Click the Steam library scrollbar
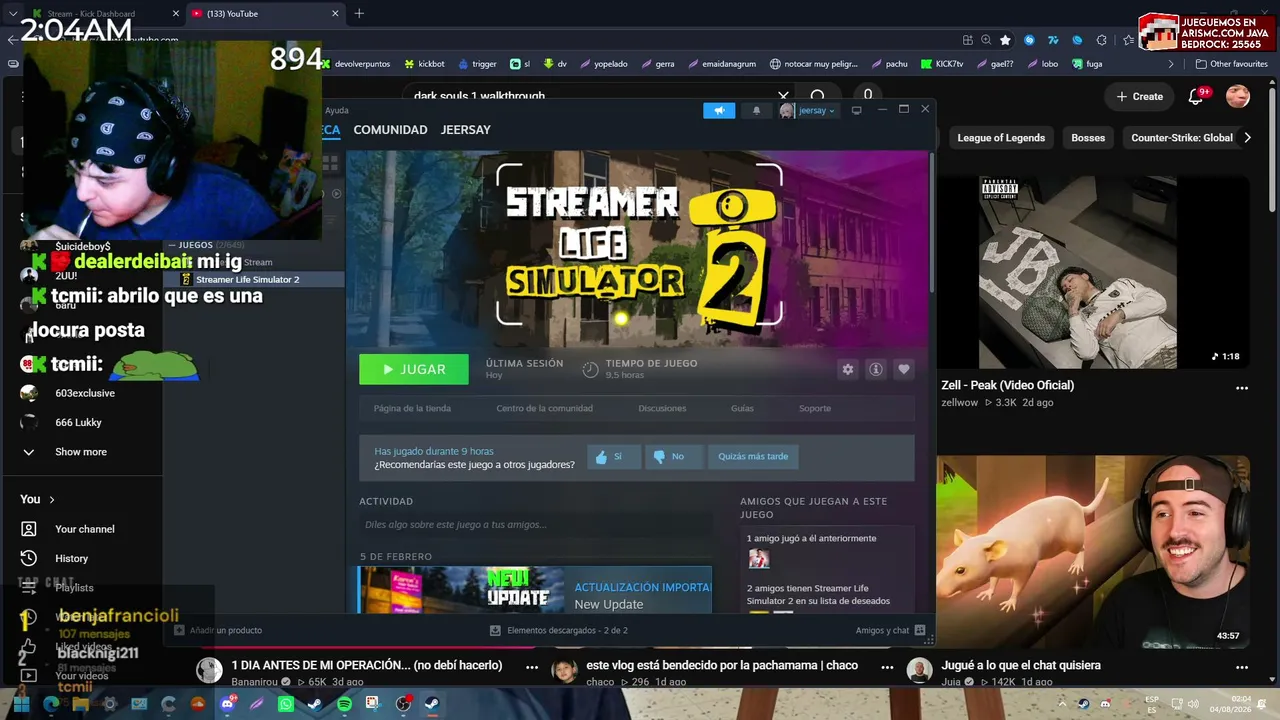1280x720 pixels. point(932,222)
